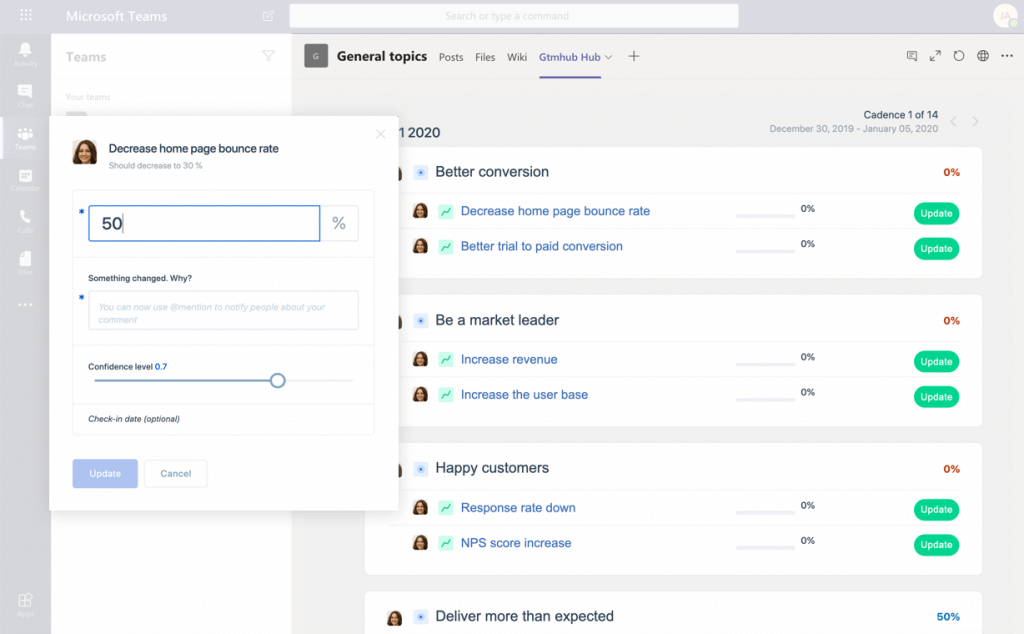This screenshot has height=634, width=1024.
Task: Cancel the update dialog
Action: [176, 473]
